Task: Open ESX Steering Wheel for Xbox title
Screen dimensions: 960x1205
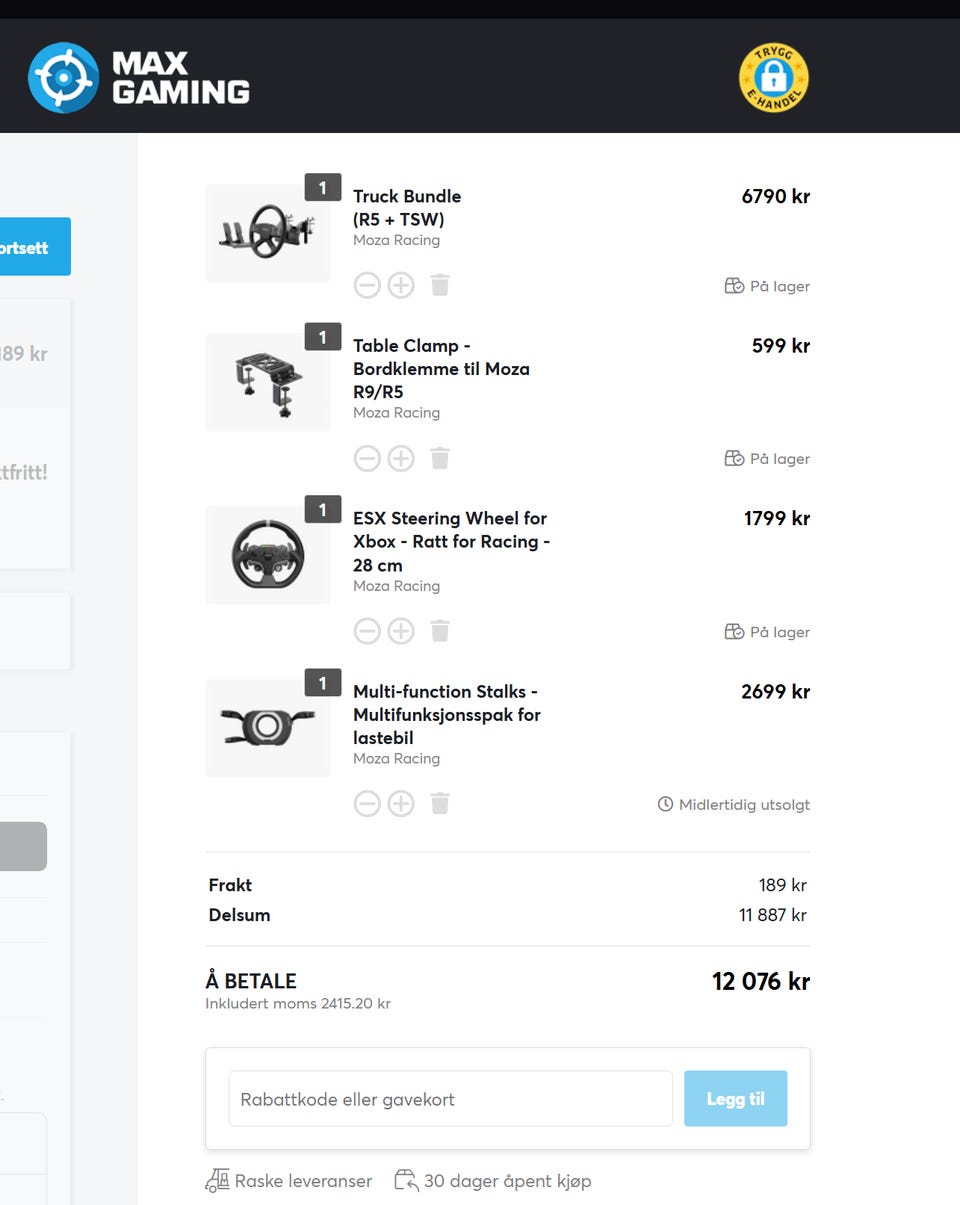Action: (451, 542)
